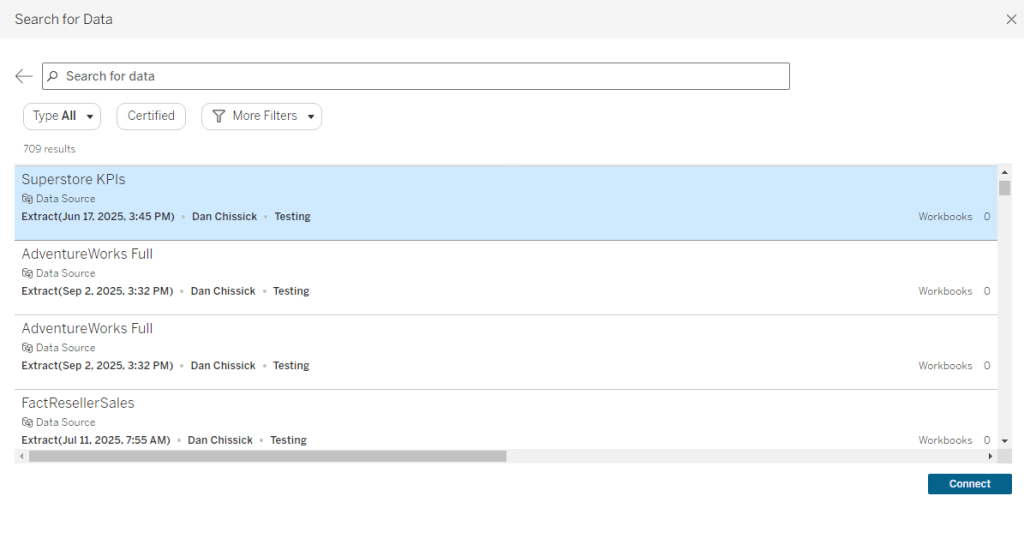
Task: Open the Type All dropdown
Action: 62,116
